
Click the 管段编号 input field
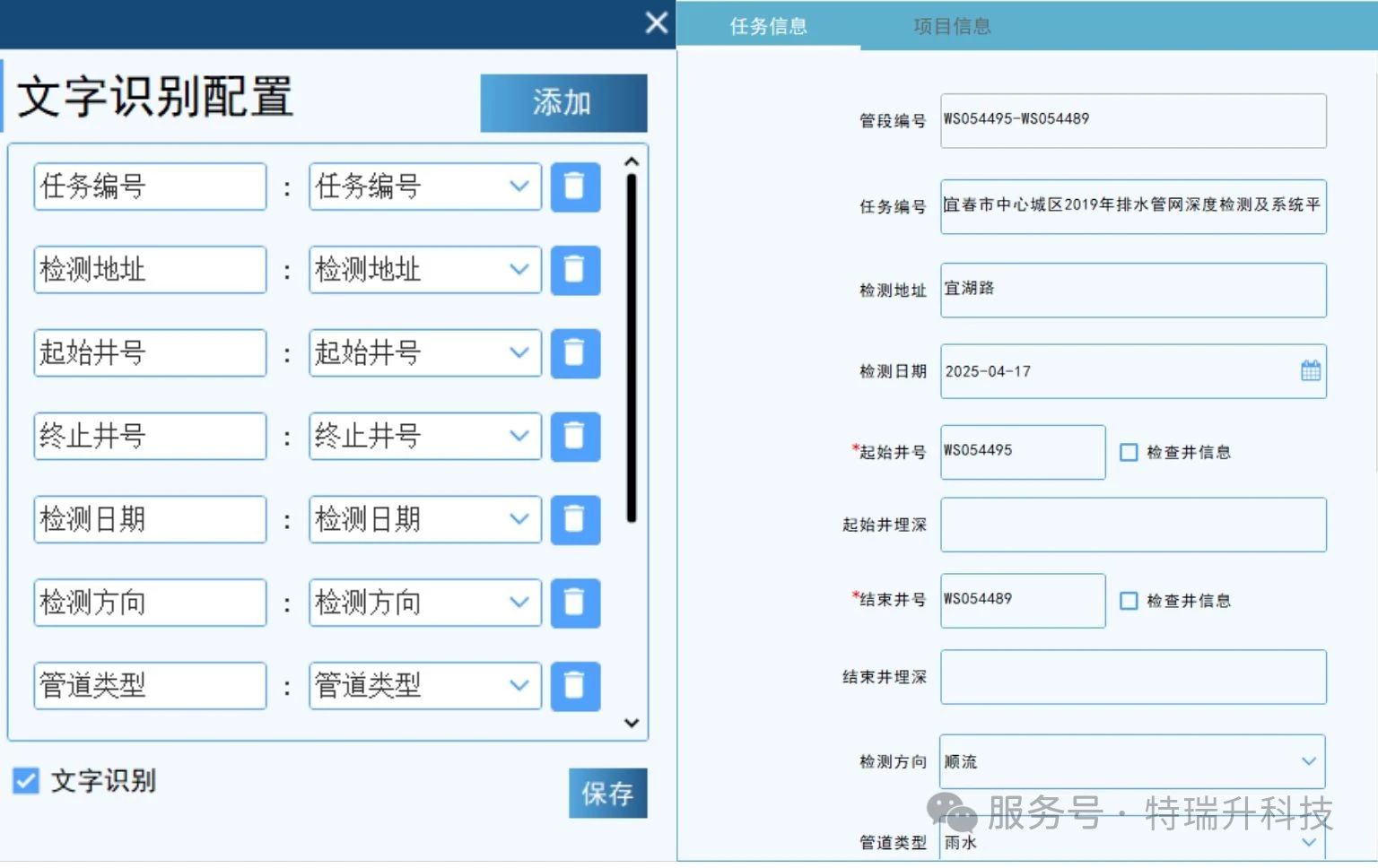click(x=1133, y=120)
